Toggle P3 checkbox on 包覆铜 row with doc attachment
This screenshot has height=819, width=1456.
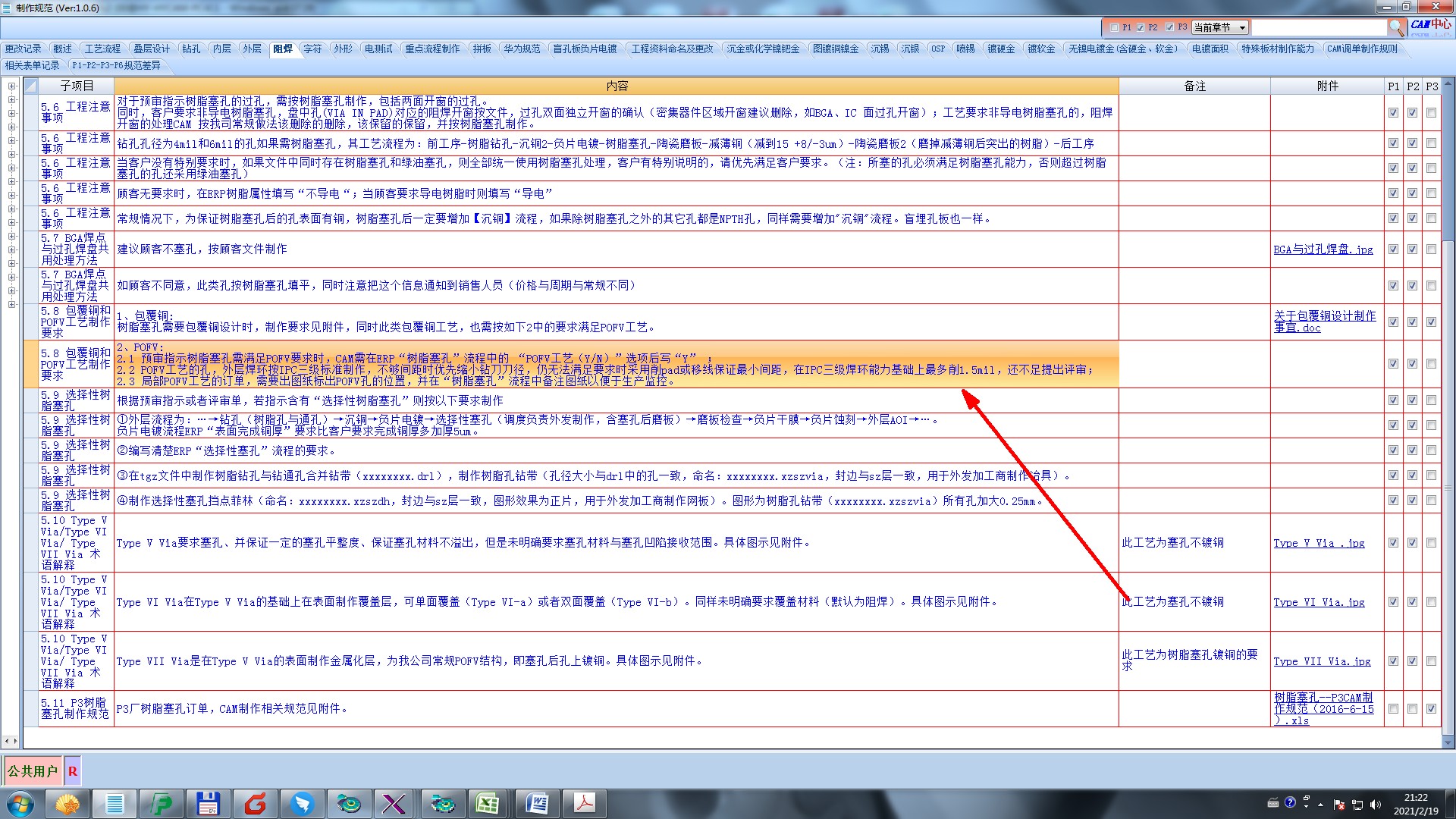coord(1431,322)
